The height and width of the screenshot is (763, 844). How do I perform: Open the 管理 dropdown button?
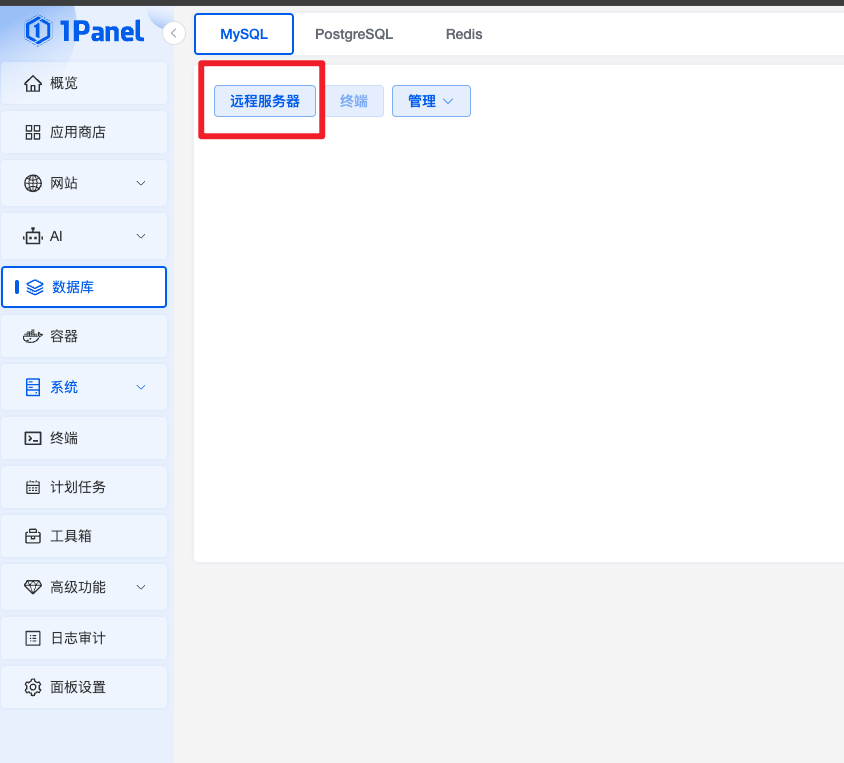tap(431, 101)
